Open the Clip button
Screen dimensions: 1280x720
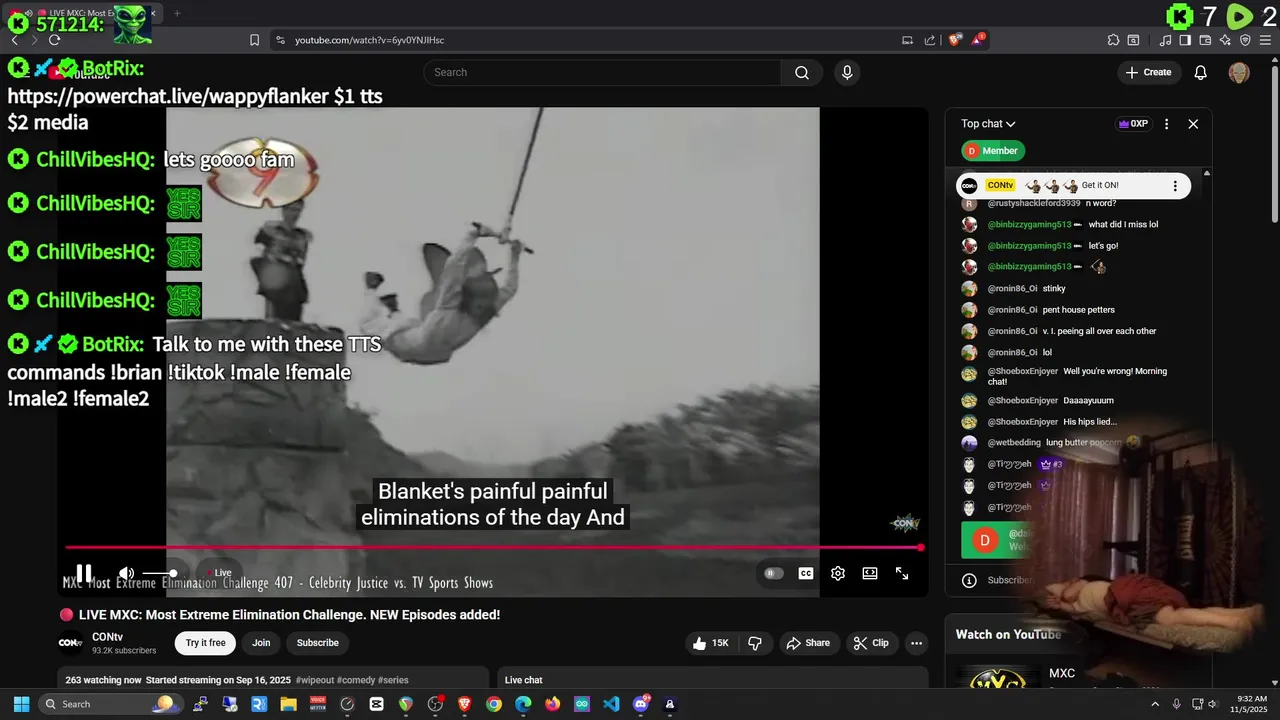(x=871, y=643)
